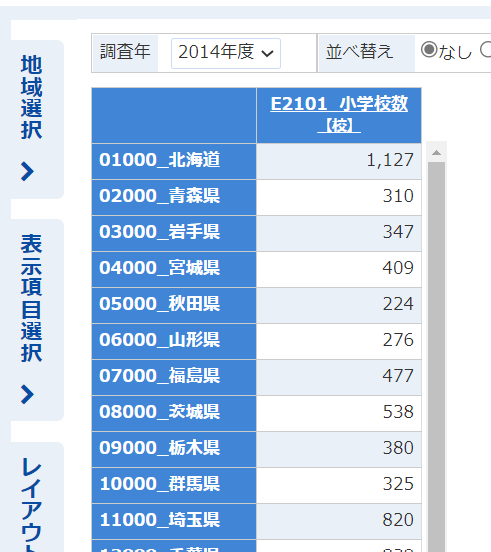491x552 pixels.
Task: Click the value 409 for 宮城県
Action: (x=398, y=268)
